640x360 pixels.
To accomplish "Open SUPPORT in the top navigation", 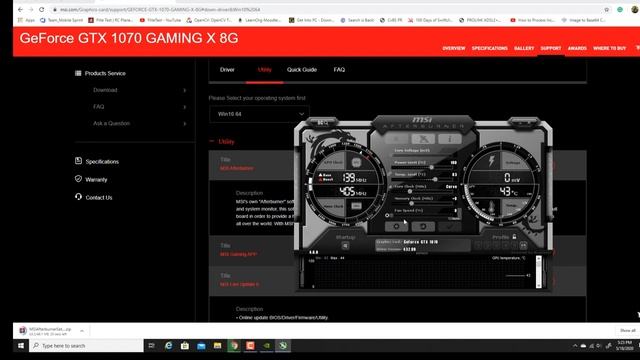I will (x=551, y=48).
